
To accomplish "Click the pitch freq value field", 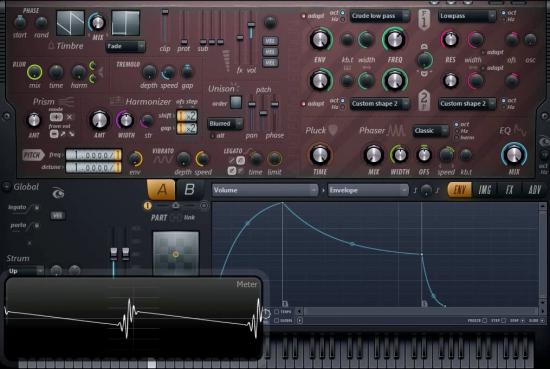I will (94, 155).
